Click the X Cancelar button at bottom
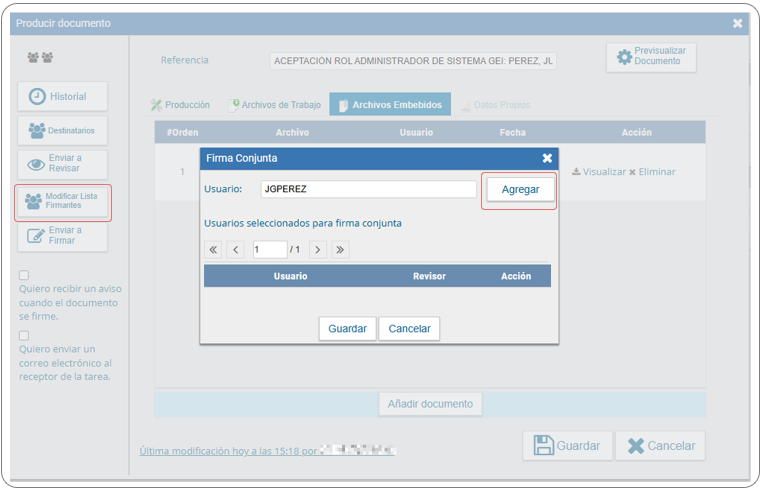The height and width of the screenshot is (490, 762). (x=660, y=445)
